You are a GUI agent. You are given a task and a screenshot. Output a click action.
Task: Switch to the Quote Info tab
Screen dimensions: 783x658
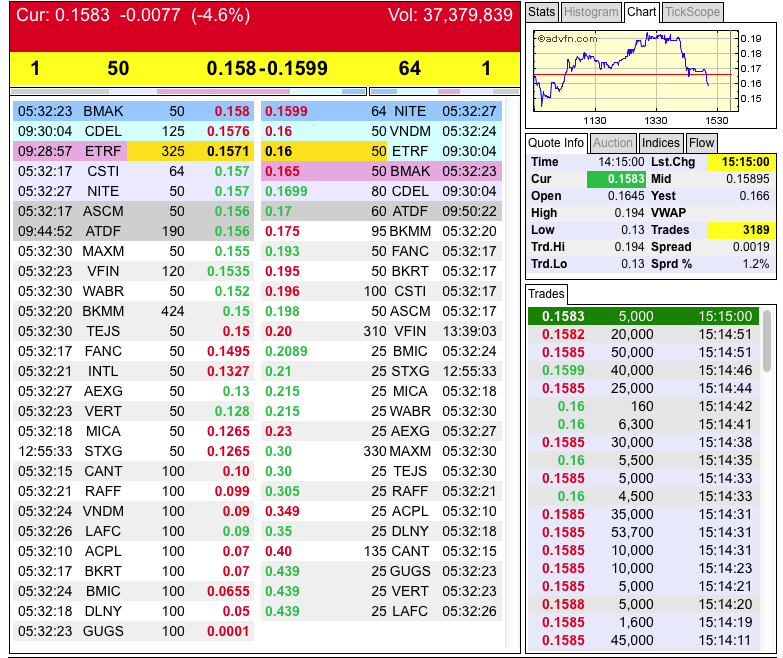pyautogui.click(x=556, y=143)
